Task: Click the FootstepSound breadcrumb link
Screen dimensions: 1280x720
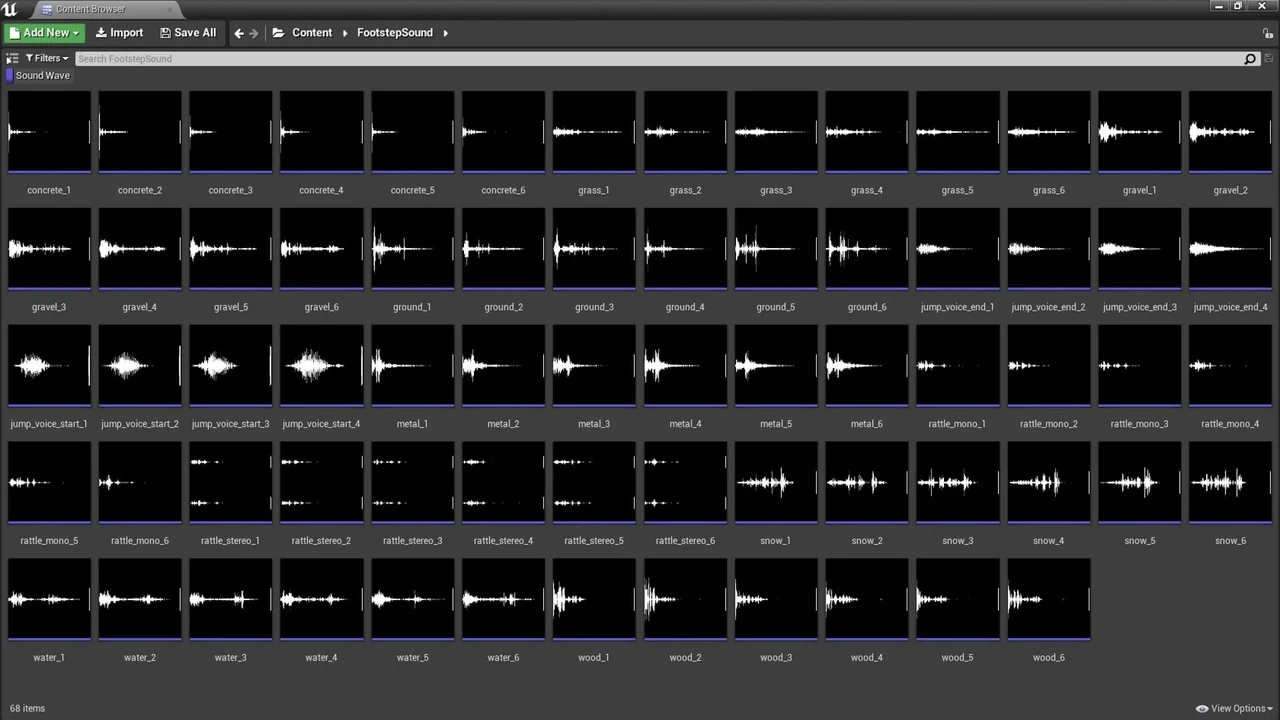Action: [394, 32]
